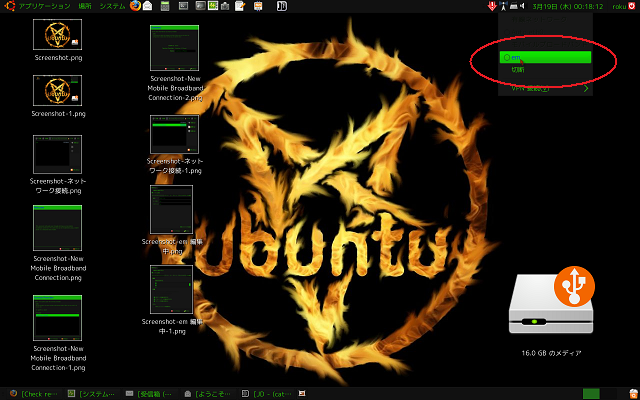Switch to the ようこそ taskbar window
The image size is (640, 400).
tap(209, 394)
